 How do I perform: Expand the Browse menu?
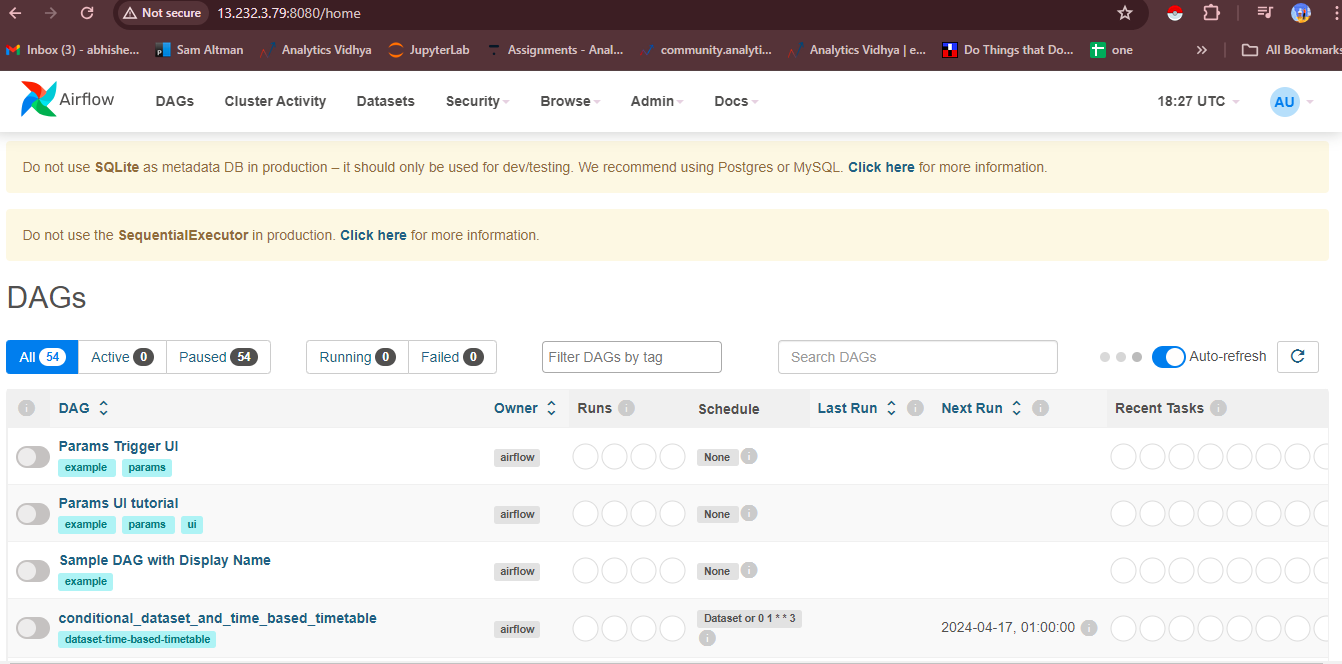570,101
